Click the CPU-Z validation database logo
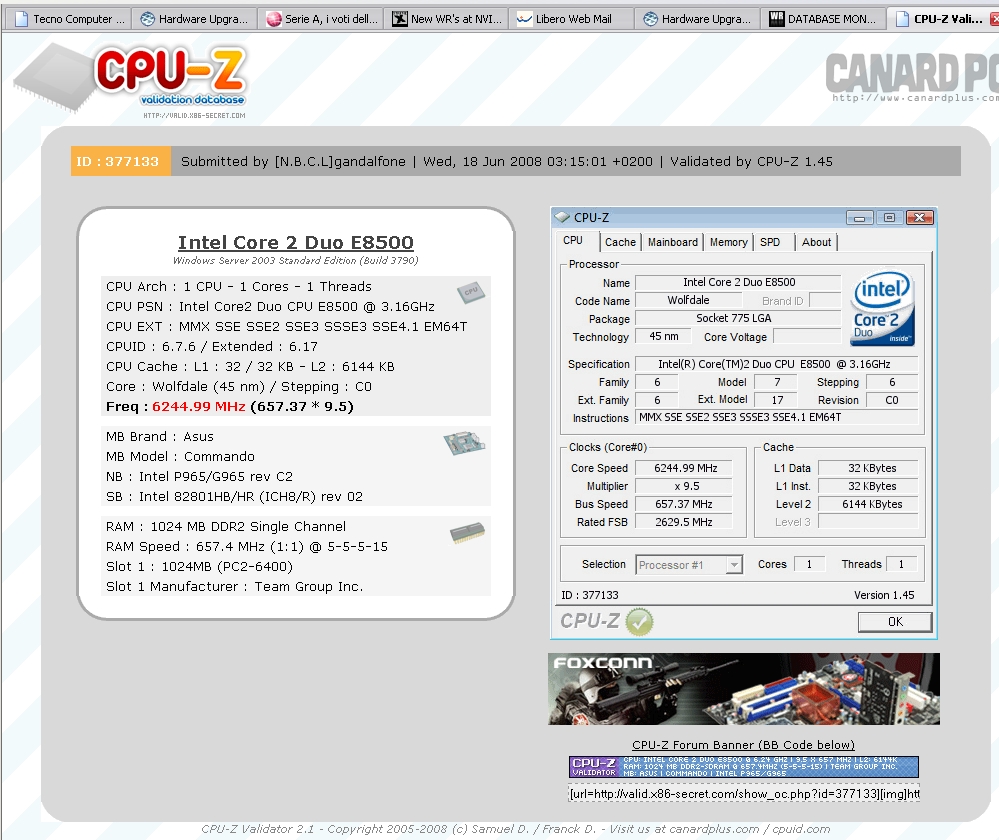 pos(131,80)
